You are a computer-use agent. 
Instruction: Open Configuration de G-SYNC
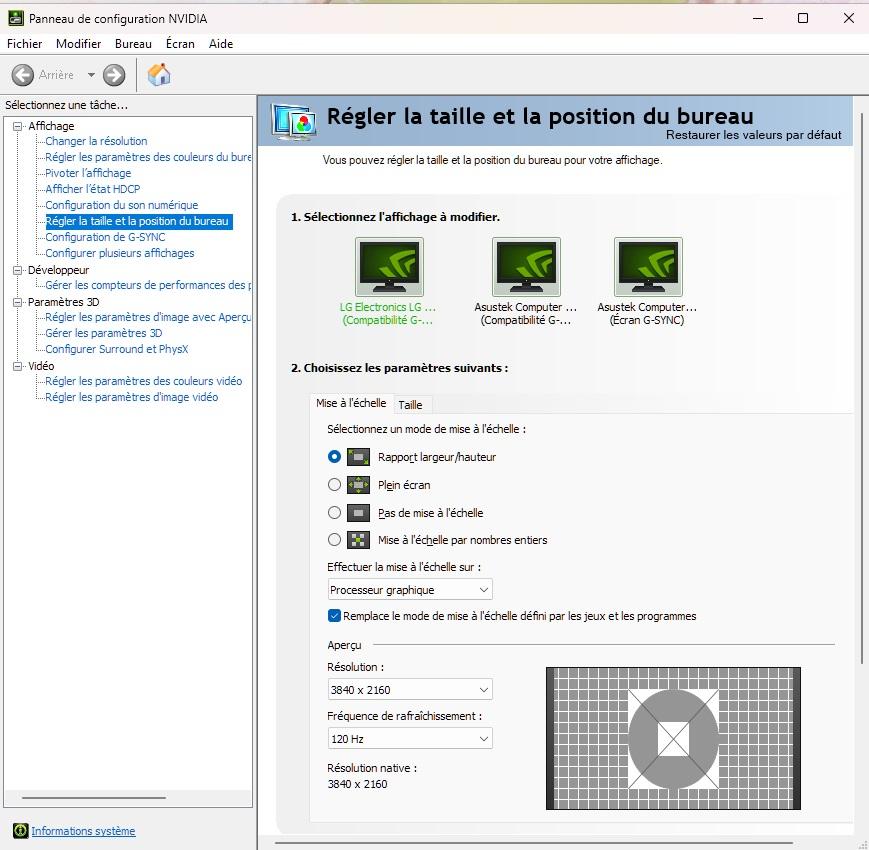click(105, 237)
